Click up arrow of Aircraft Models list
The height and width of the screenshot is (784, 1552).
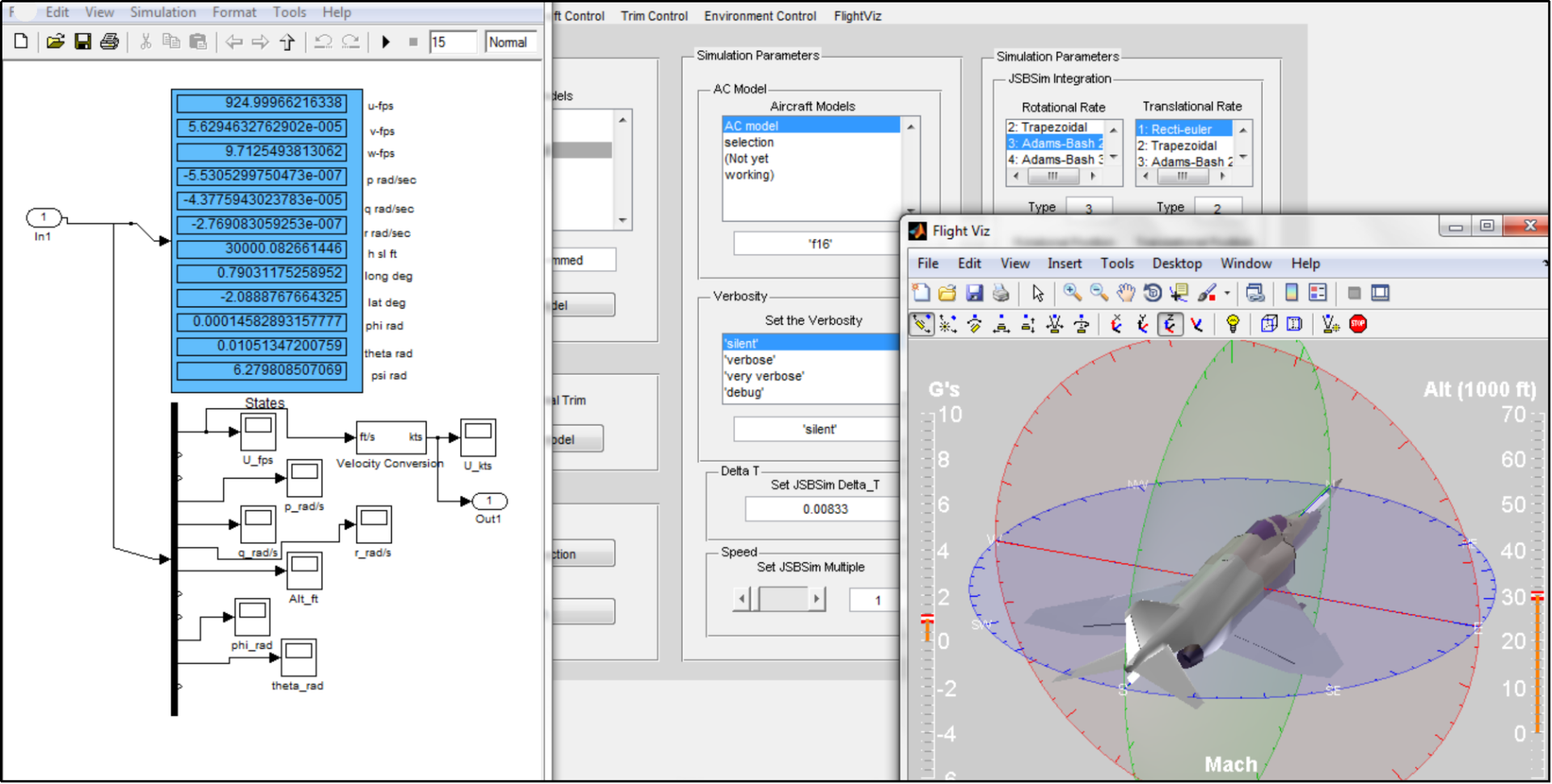click(911, 127)
